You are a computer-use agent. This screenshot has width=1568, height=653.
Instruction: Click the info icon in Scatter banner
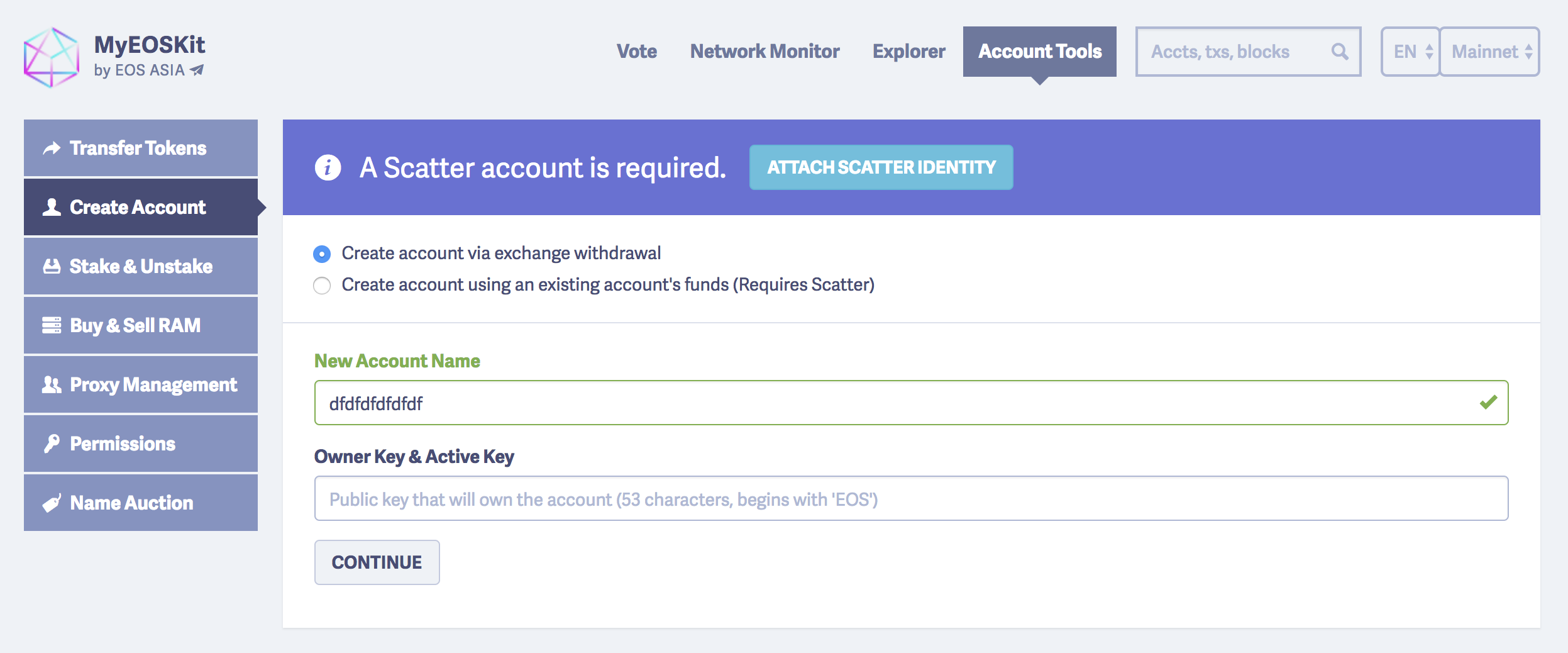coord(328,167)
